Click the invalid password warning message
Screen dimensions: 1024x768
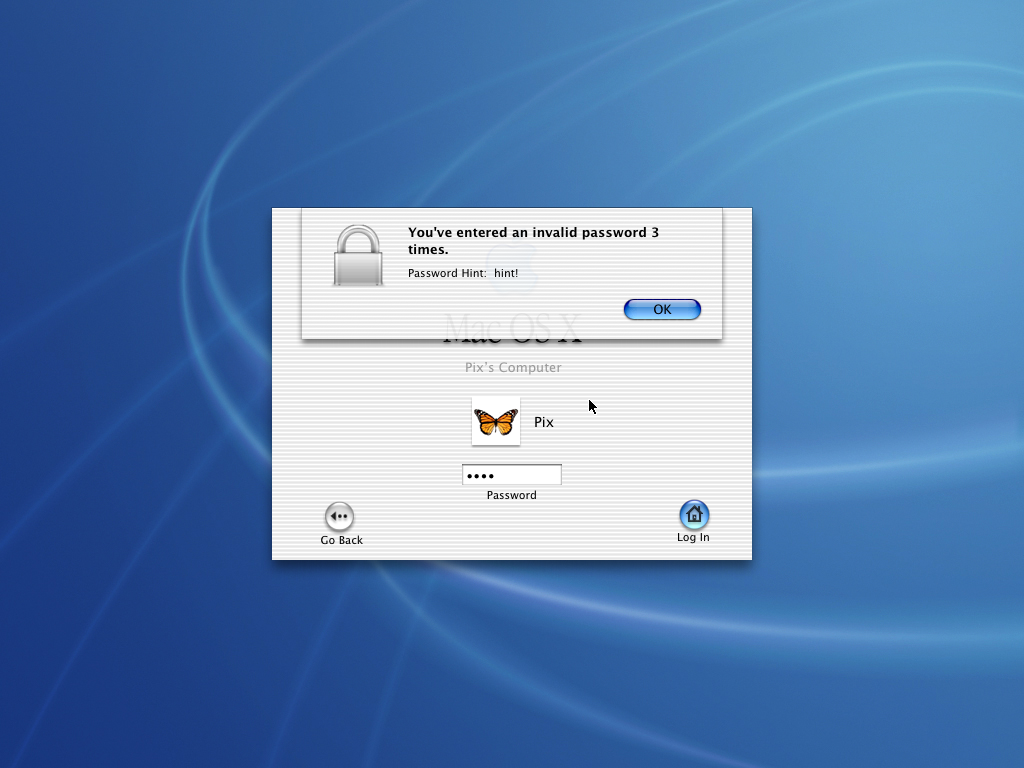[x=533, y=233]
